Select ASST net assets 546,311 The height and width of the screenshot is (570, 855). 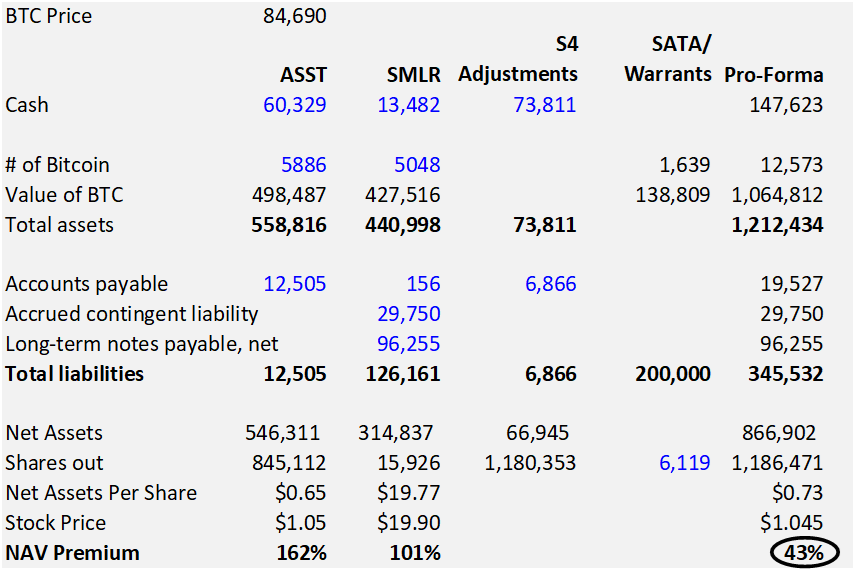[x=282, y=433]
